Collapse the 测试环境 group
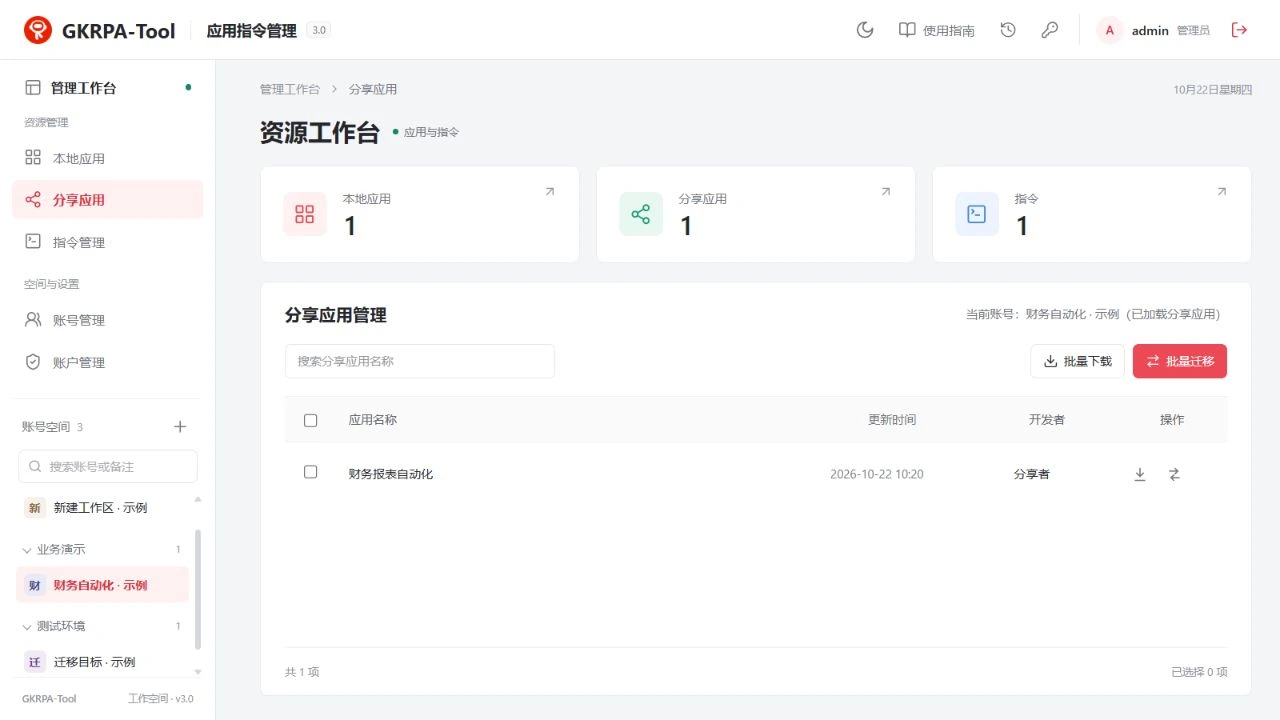The image size is (1280, 720). tap(102, 626)
